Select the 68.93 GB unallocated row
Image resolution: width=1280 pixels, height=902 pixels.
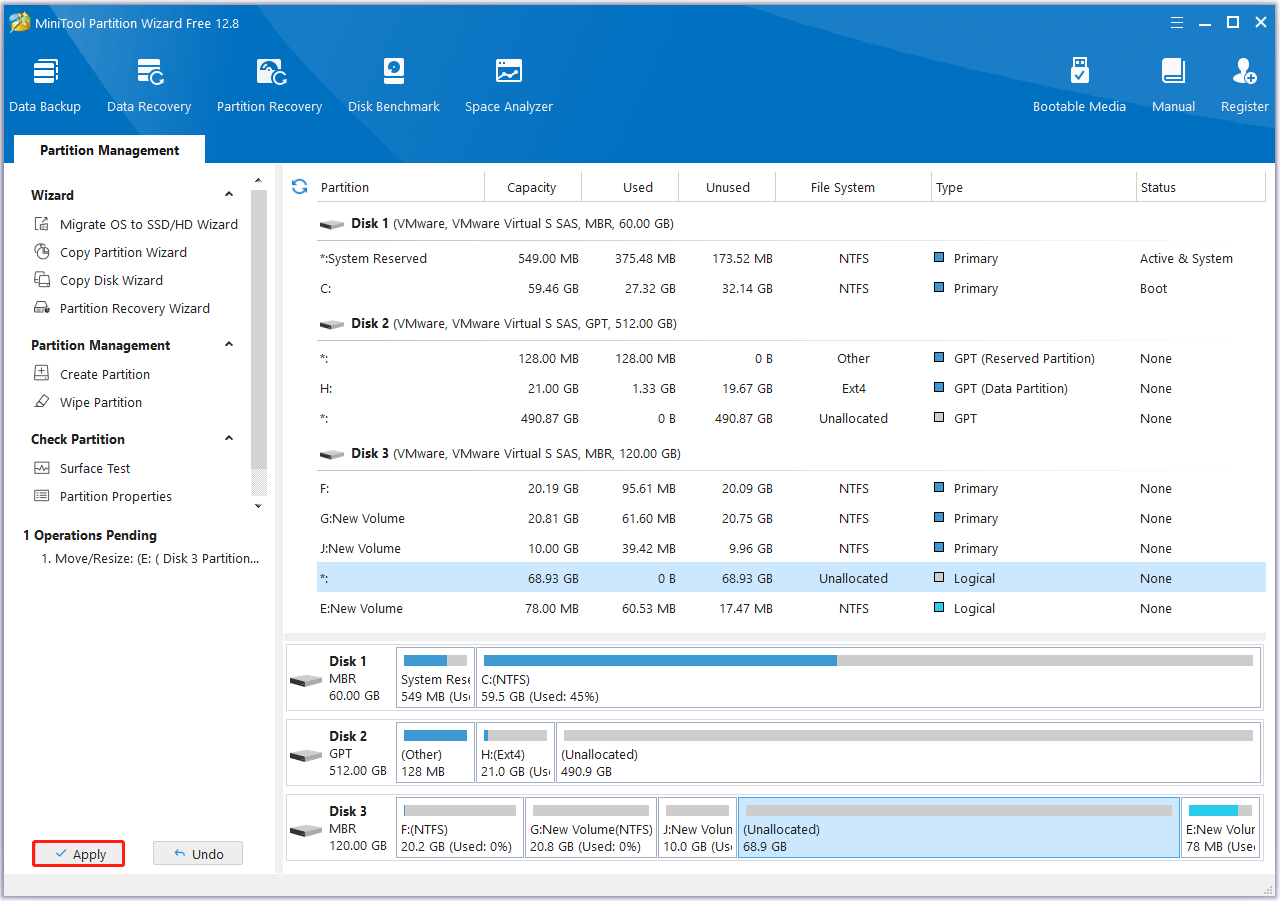click(791, 579)
